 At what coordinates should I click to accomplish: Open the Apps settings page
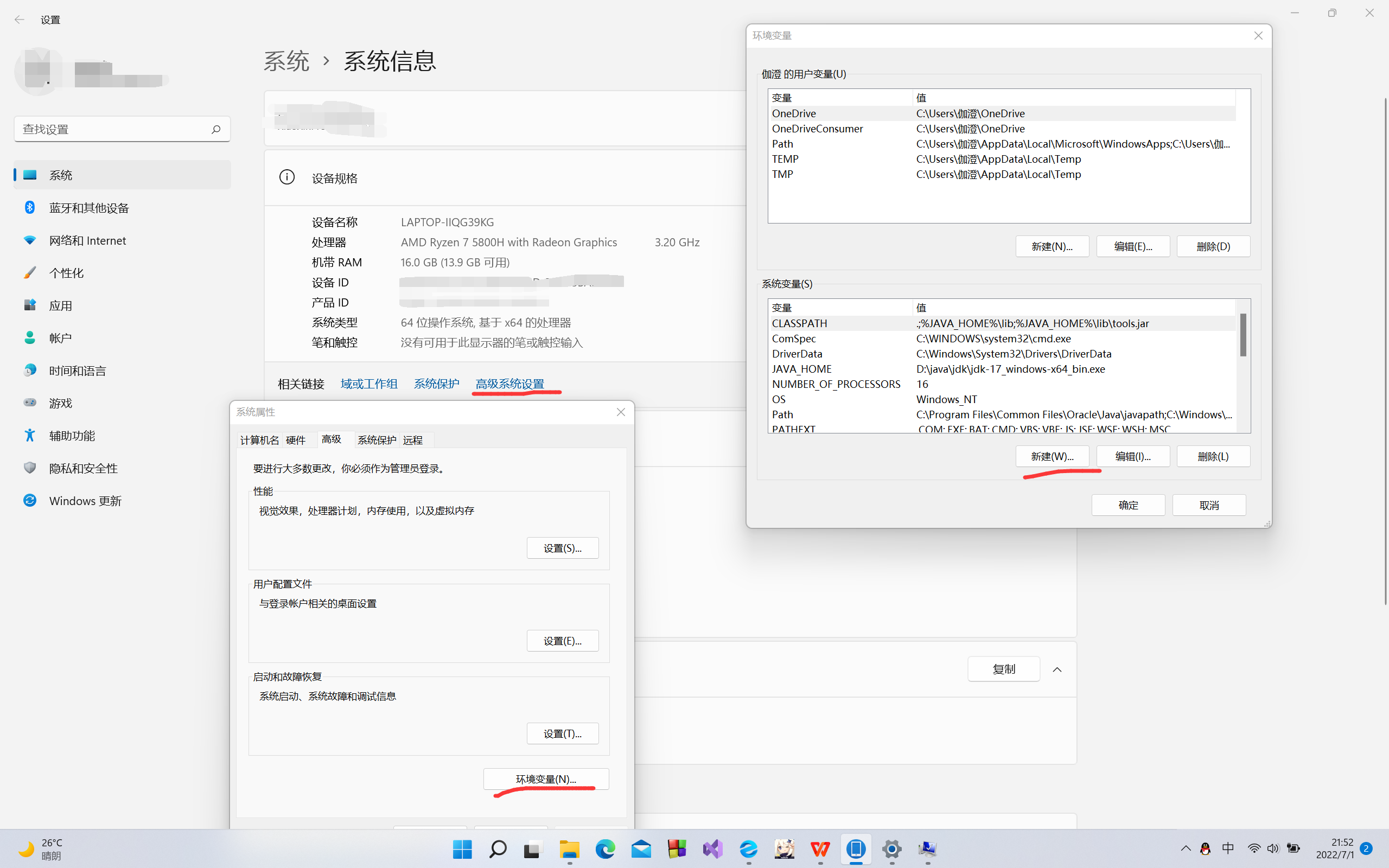click(60, 305)
